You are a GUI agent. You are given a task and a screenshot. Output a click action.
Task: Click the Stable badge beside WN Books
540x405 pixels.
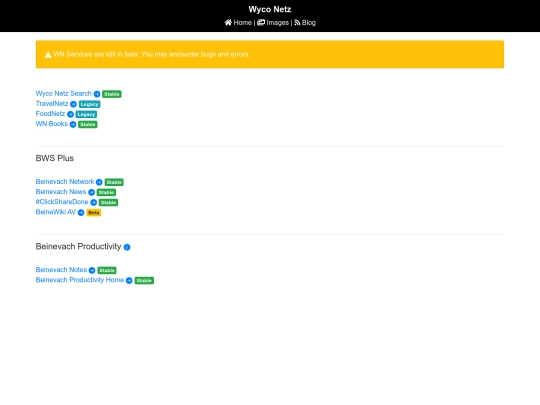coord(88,124)
